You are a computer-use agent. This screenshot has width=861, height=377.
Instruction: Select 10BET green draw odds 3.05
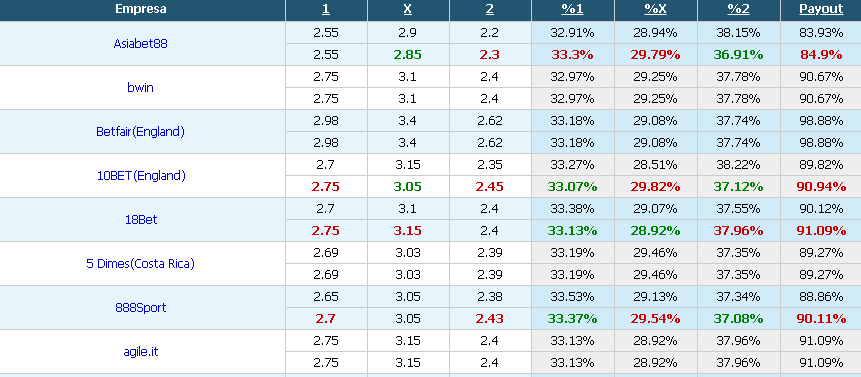tap(408, 187)
